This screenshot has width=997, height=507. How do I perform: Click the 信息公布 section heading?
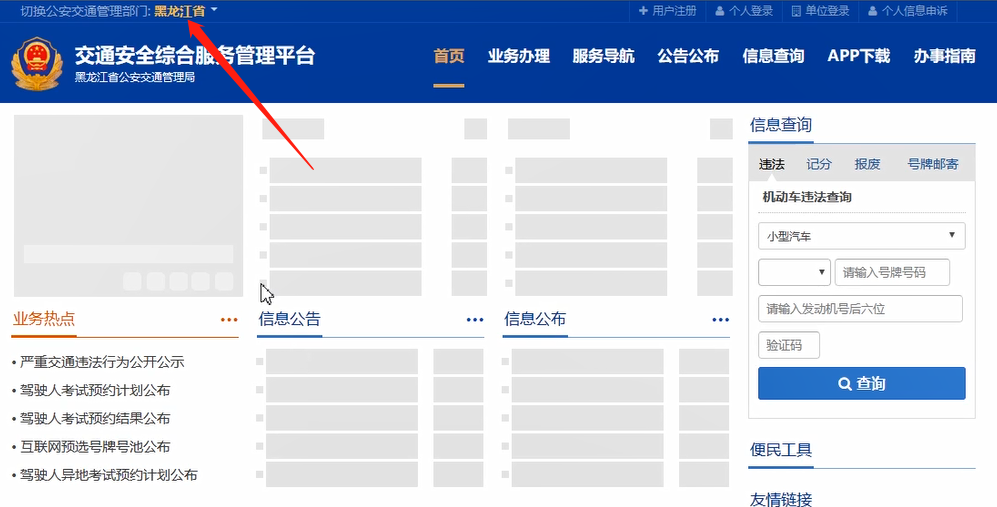pyautogui.click(x=535, y=319)
